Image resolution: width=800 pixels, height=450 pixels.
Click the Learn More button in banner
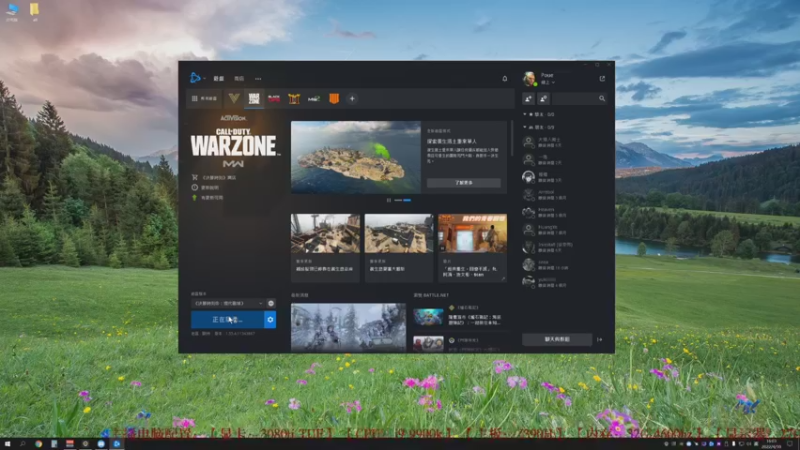click(x=463, y=183)
